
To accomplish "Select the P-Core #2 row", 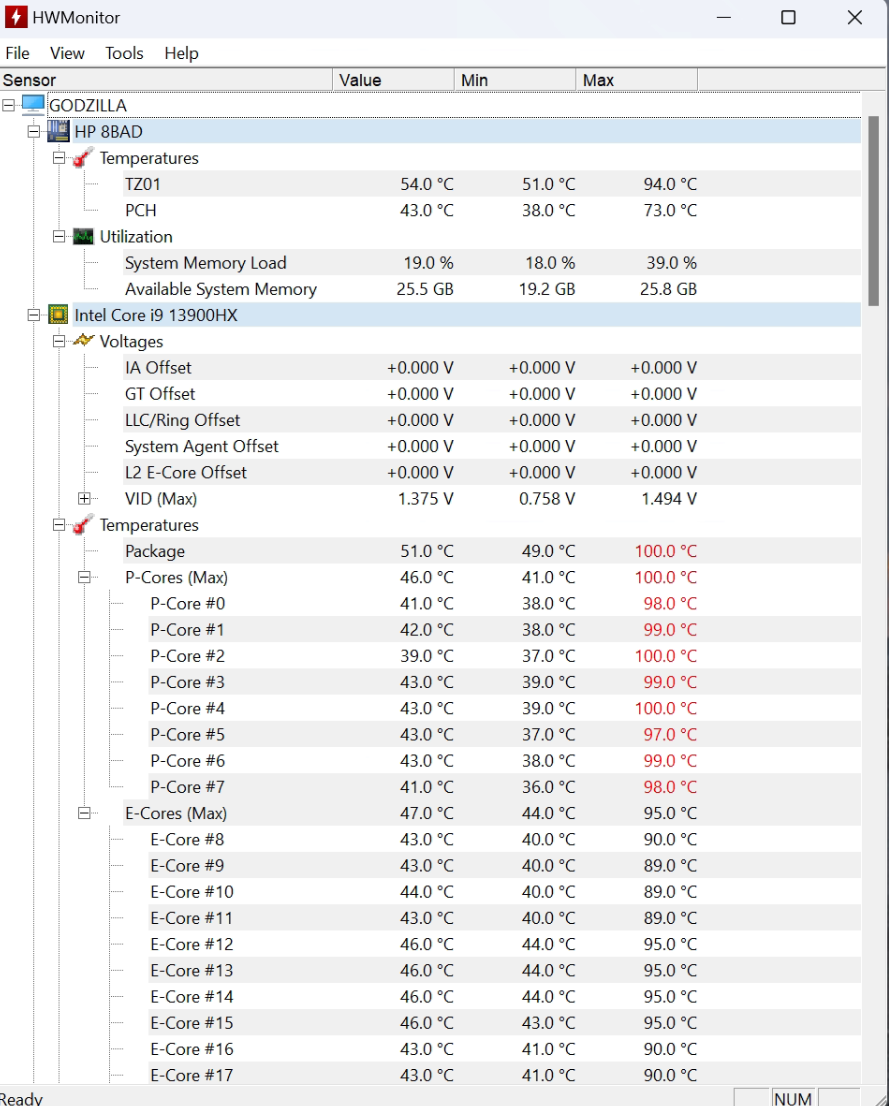I will pos(504,655).
